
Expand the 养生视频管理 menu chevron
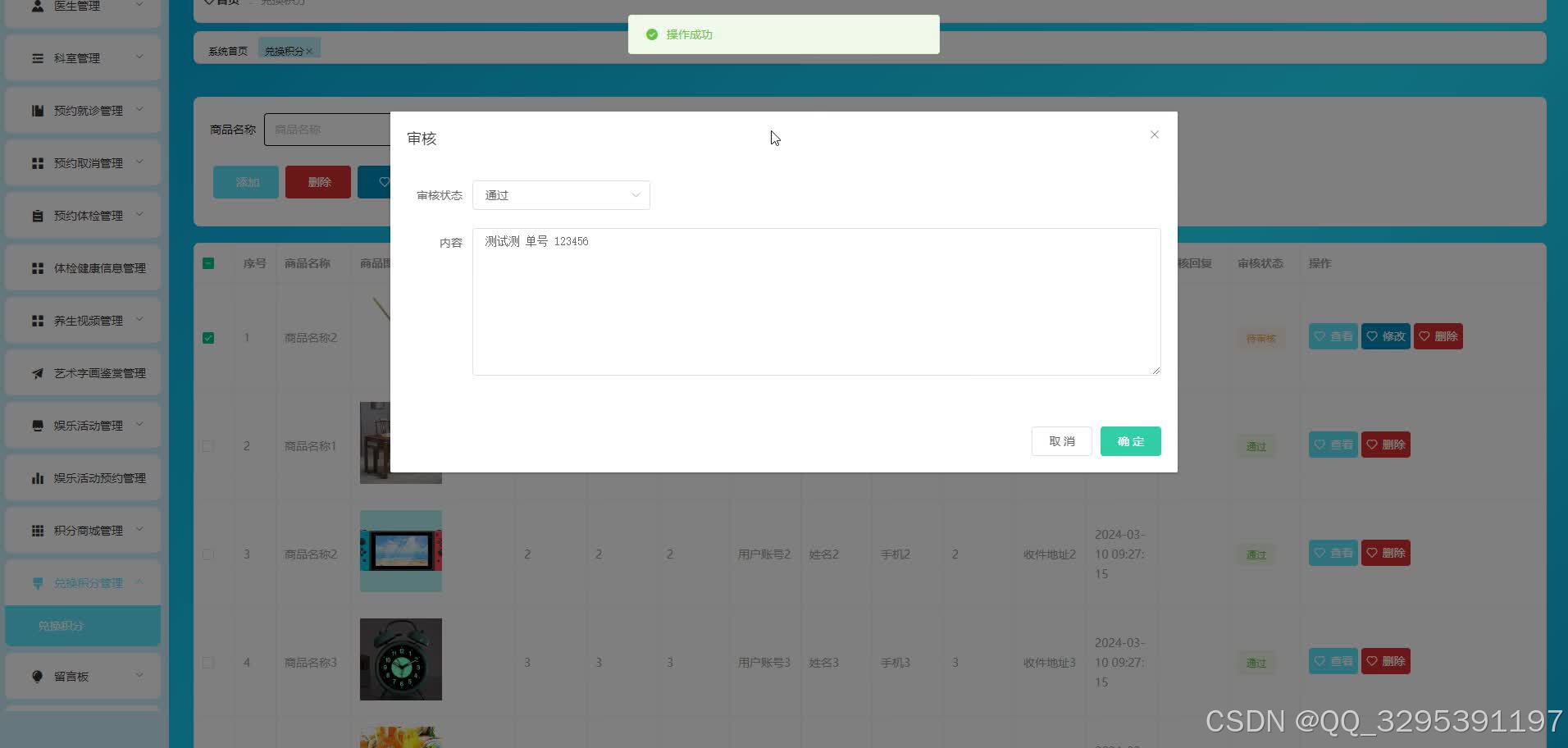tap(139, 319)
